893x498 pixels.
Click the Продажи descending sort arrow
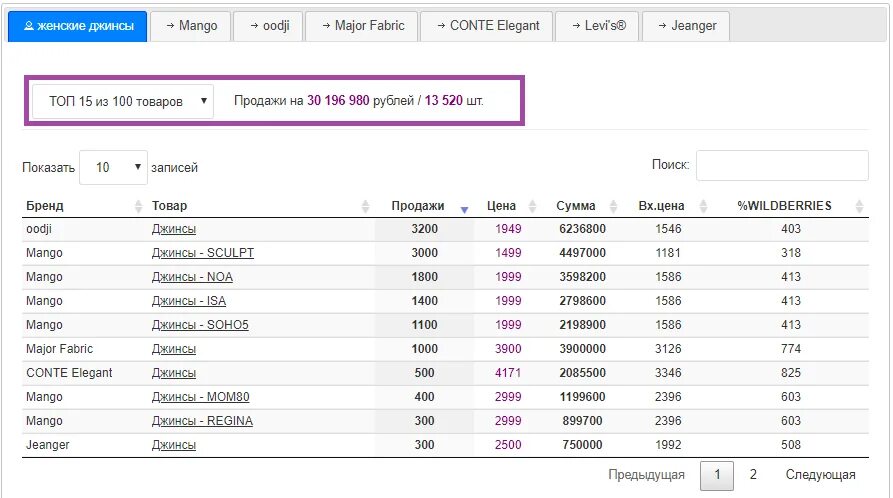tap(464, 210)
